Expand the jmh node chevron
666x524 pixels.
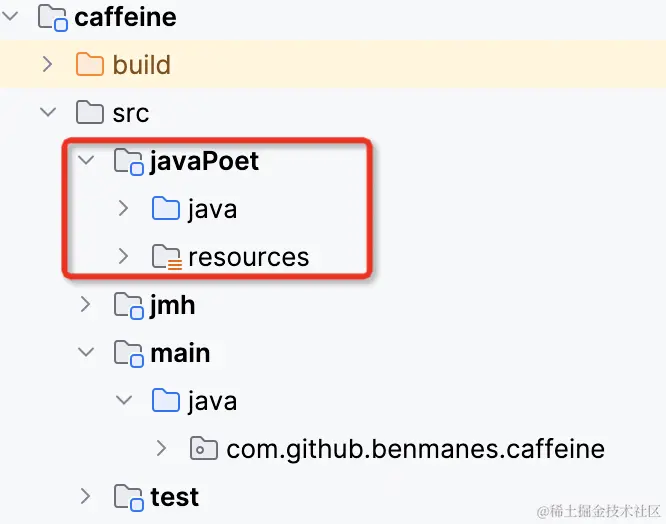coord(85,305)
